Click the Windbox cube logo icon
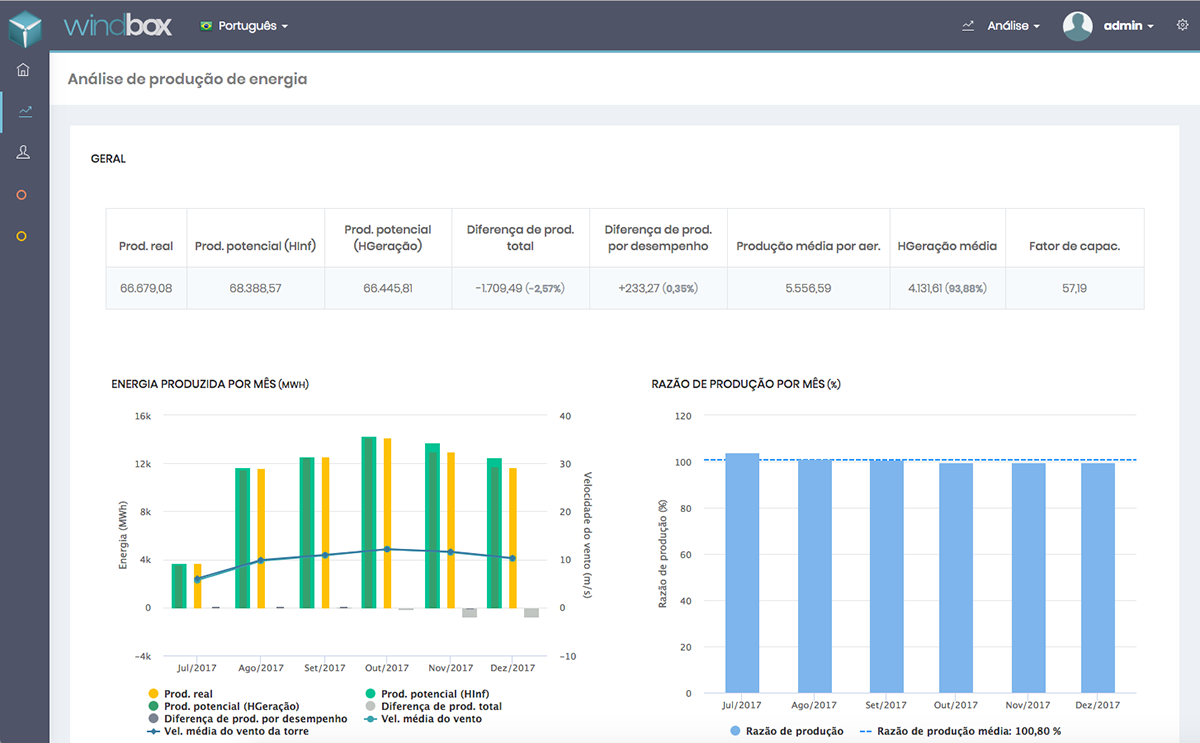This screenshot has width=1200, height=743. coord(24,26)
